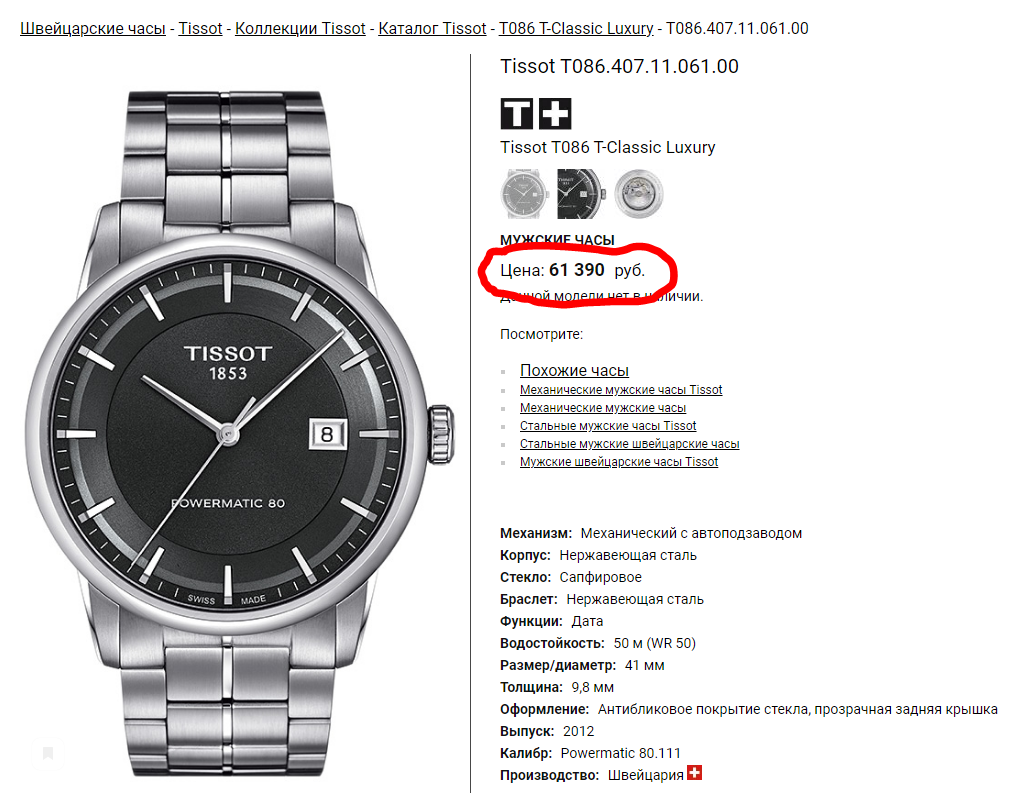Select the first front-view watch thumbnail
Screen dimensions: 1018x793
click(x=525, y=194)
